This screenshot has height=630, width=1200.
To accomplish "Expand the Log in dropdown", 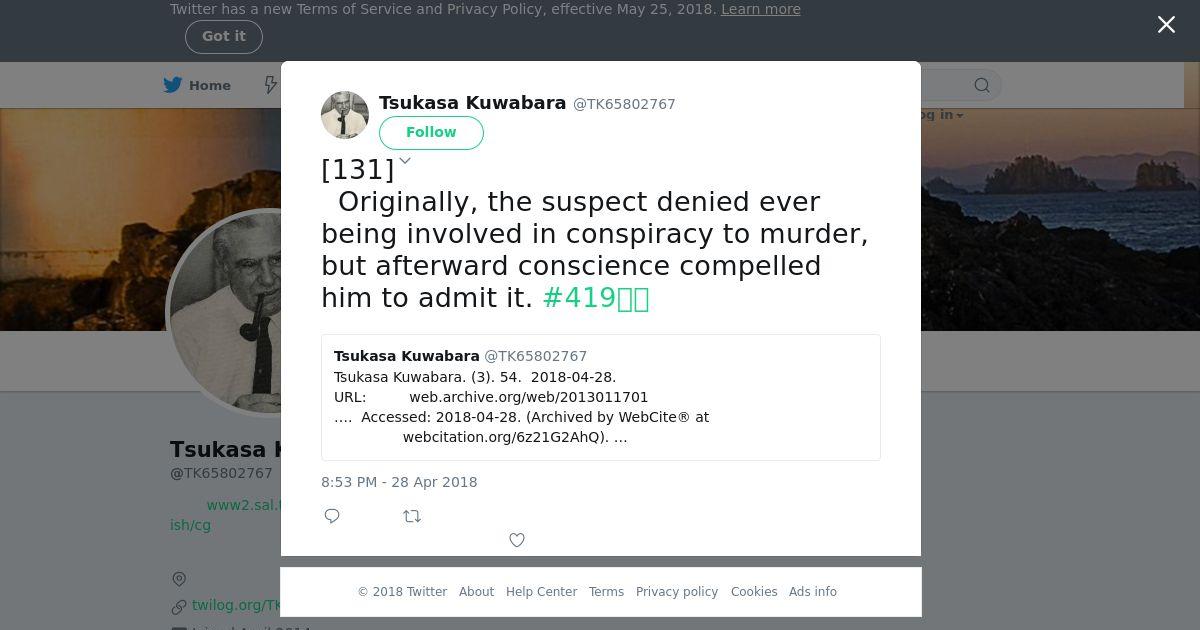I will coord(937,115).
